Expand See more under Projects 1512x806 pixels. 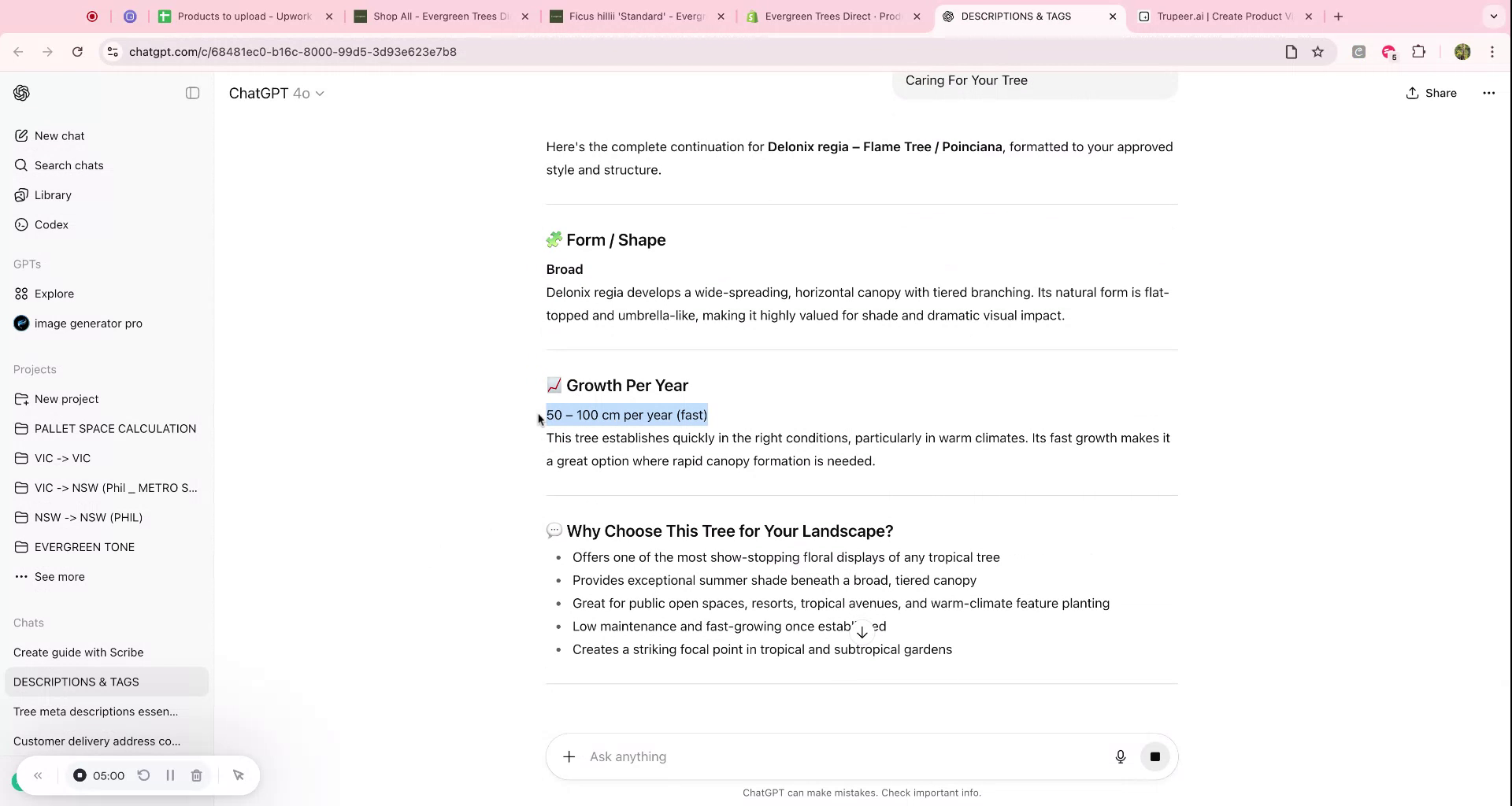coord(59,576)
